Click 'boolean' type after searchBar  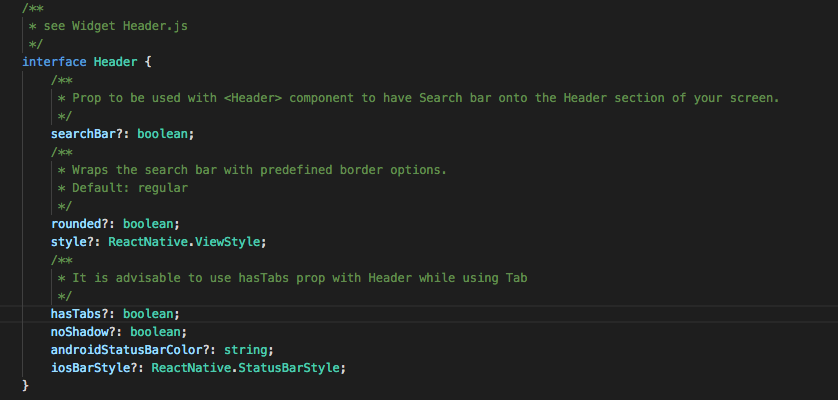click(162, 134)
